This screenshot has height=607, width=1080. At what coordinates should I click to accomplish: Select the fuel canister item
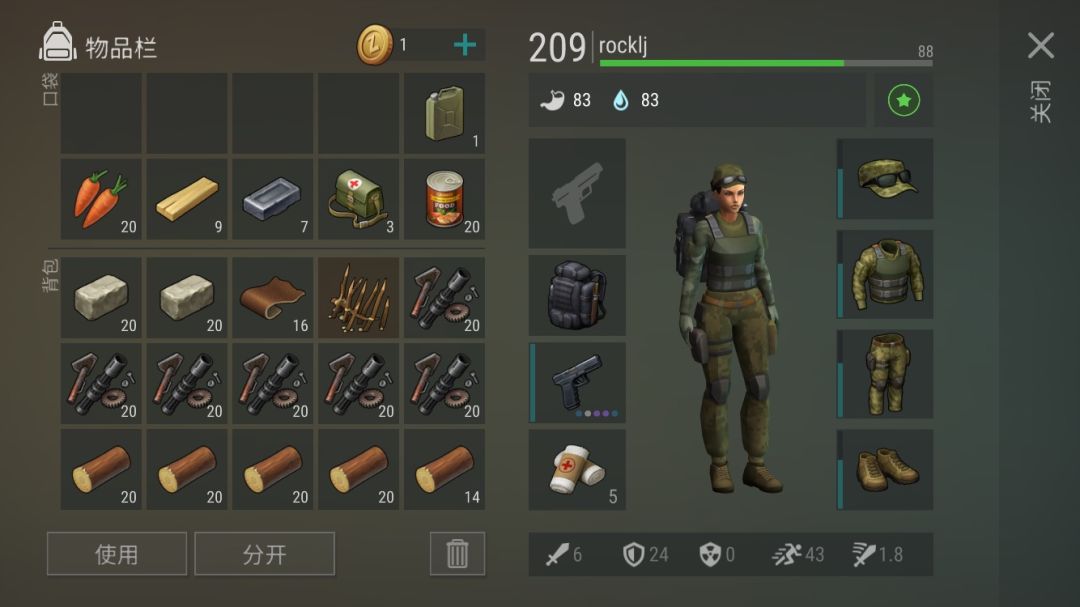(x=444, y=114)
